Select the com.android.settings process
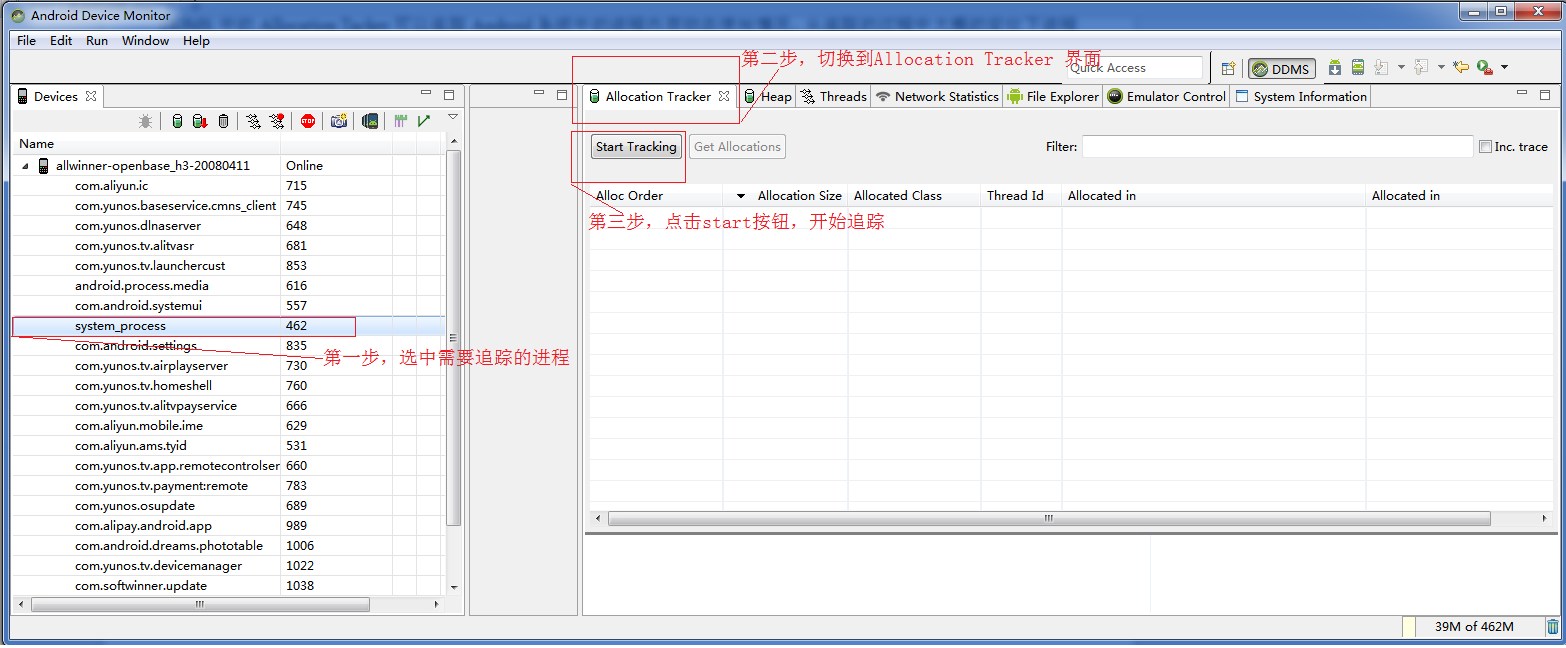The width and height of the screenshot is (1566, 648). 228,346
